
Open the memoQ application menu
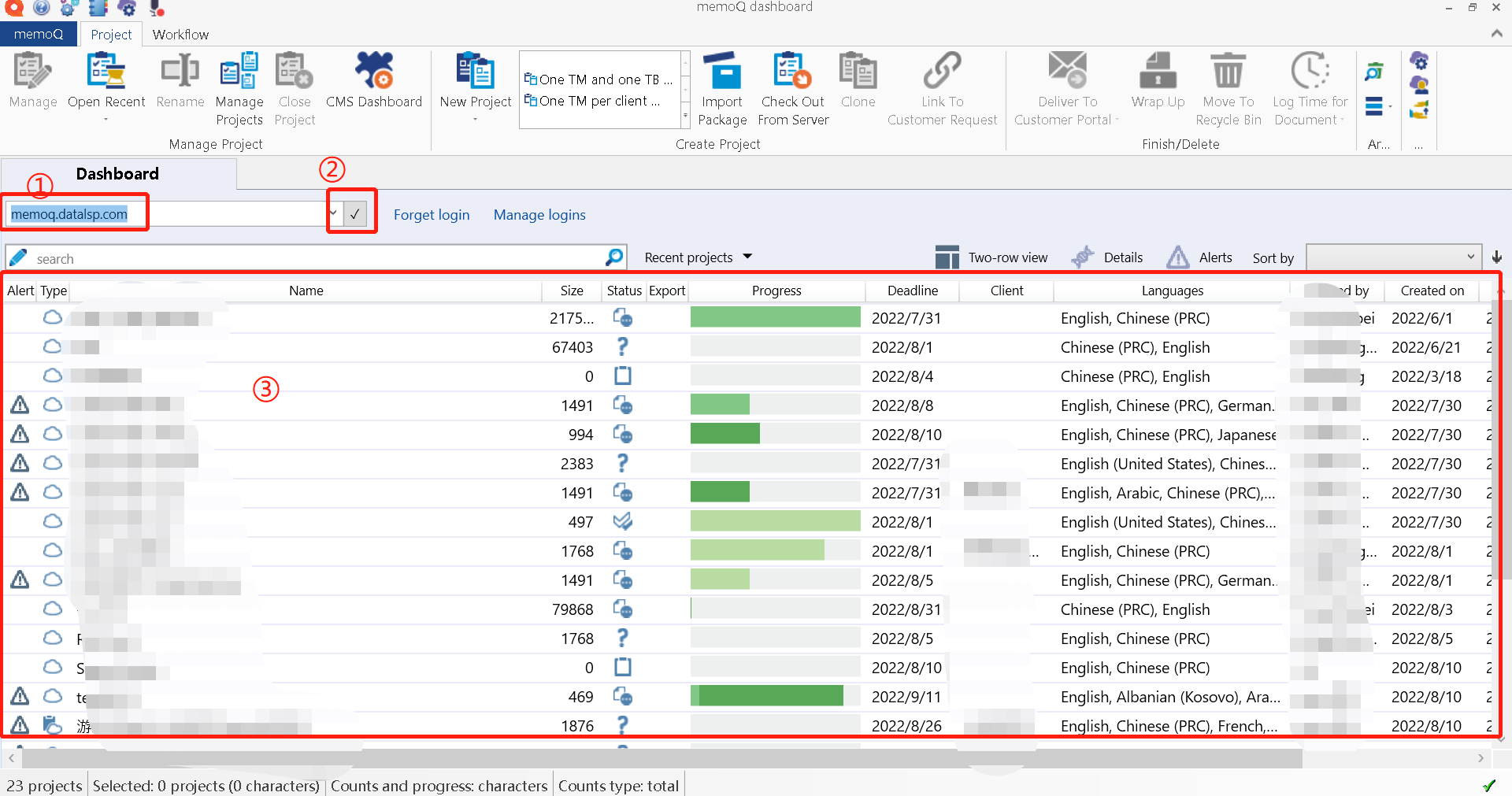pos(39,34)
